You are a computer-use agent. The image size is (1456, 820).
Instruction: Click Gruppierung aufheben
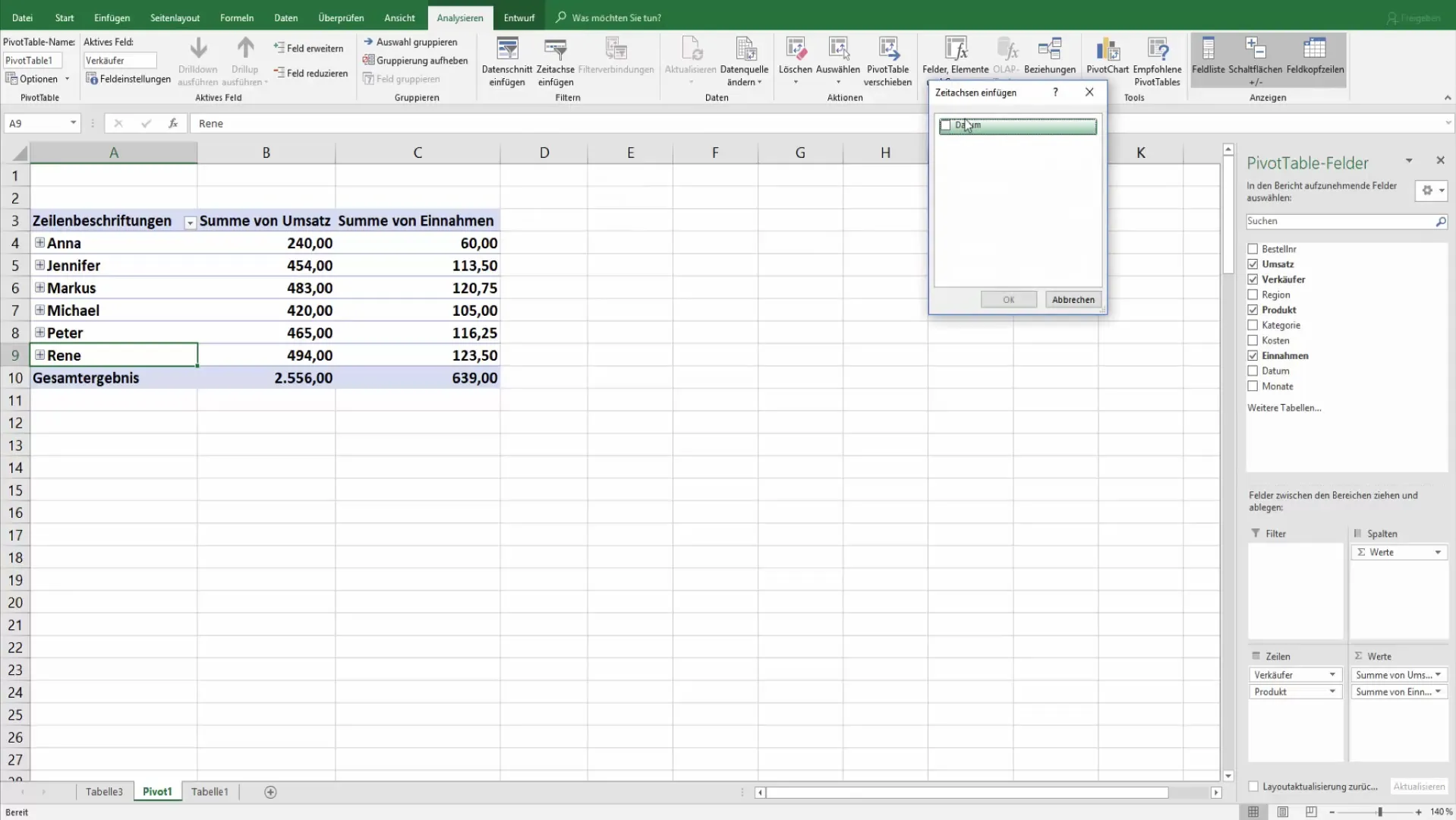(415, 60)
